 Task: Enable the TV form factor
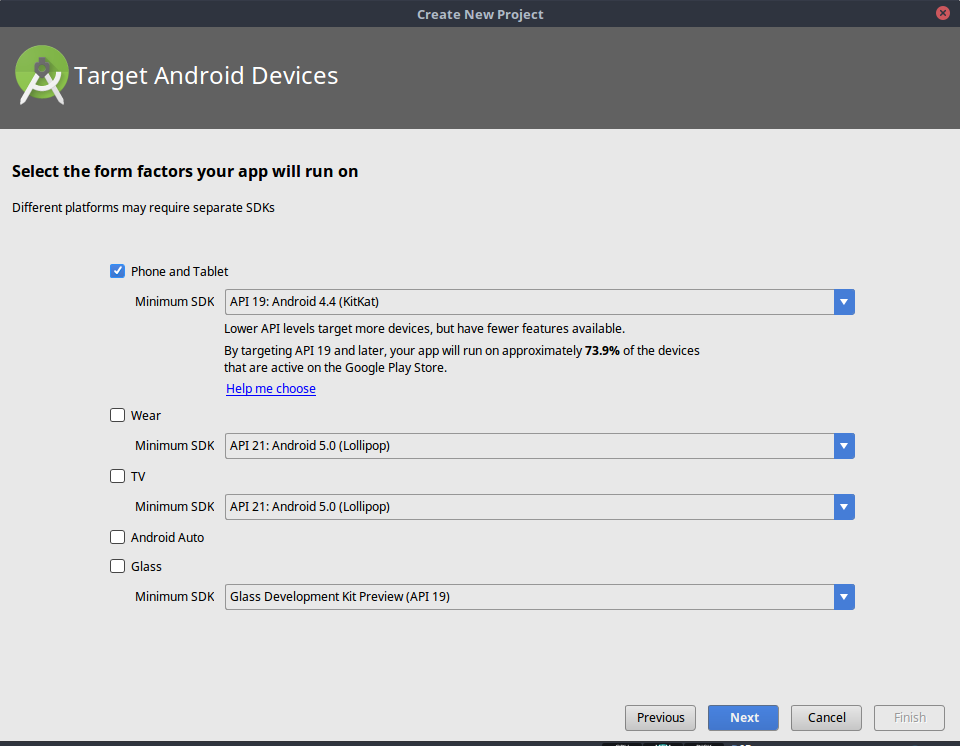(x=117, y=476)
